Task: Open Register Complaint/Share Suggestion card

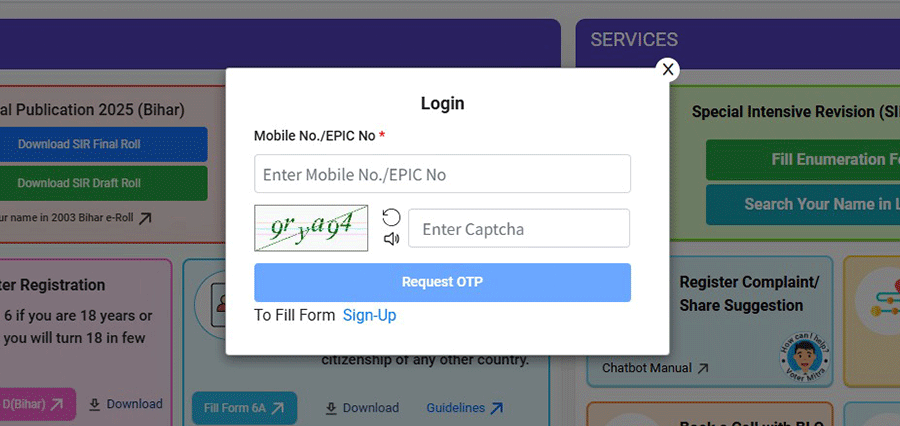Action: [740, 294]
